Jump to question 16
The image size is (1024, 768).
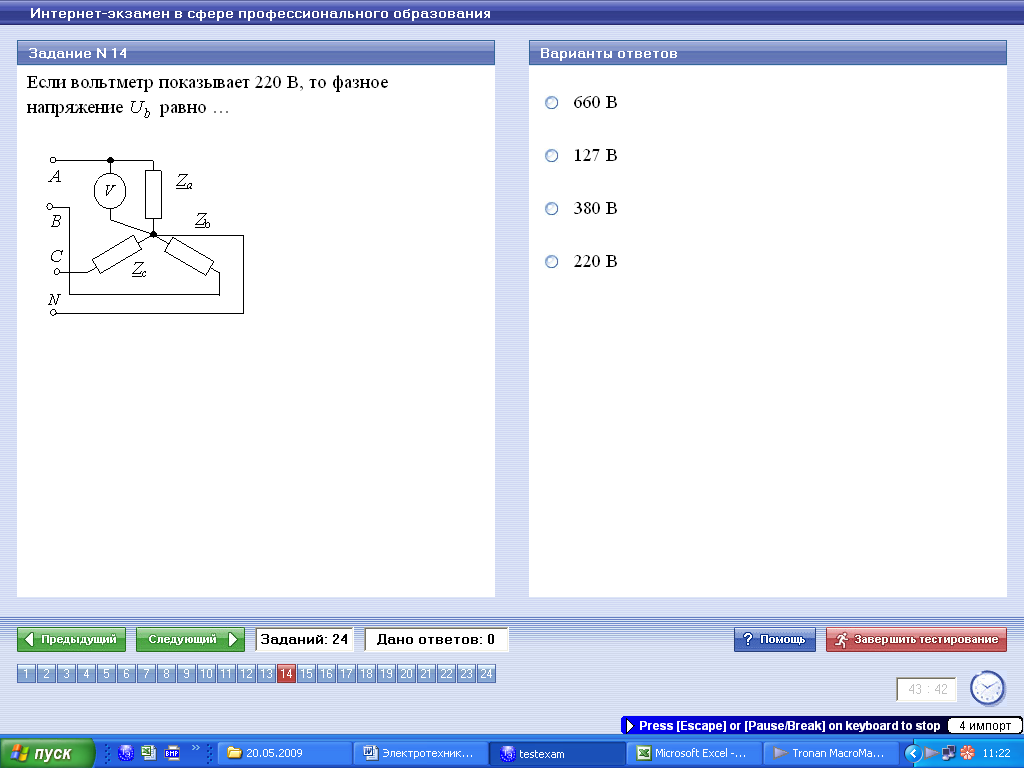click(327, 673)
